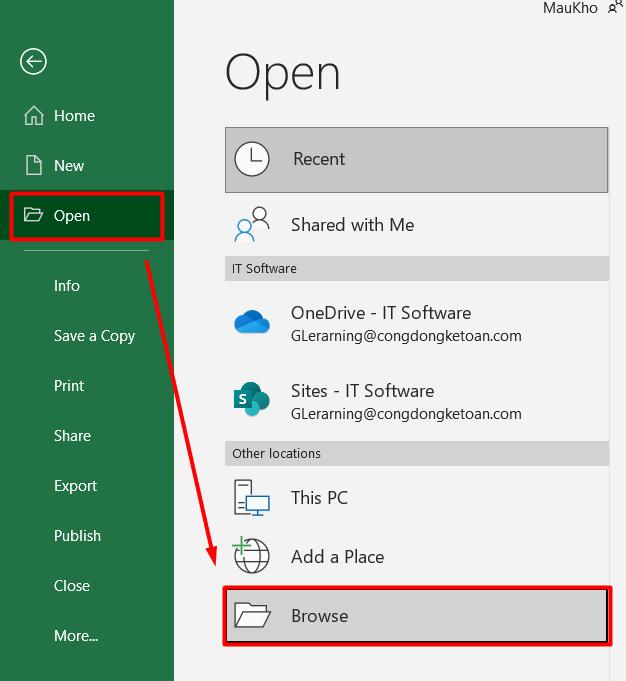Click the Sites GLerarning@congdongketoan.com email text
Screen dimensions: 626x681
[x=406, y=414]
